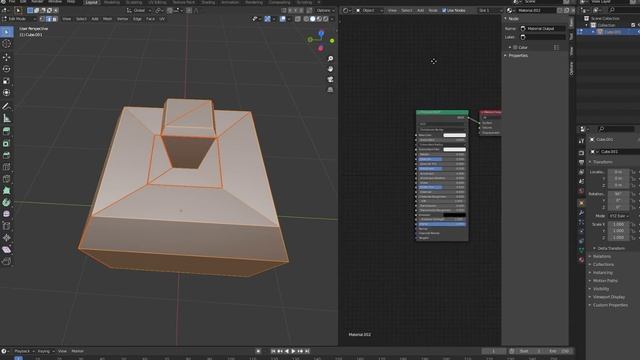640x360 pixels.
Task: Open the Edit Mode dropdown
Action: point(19,19)
